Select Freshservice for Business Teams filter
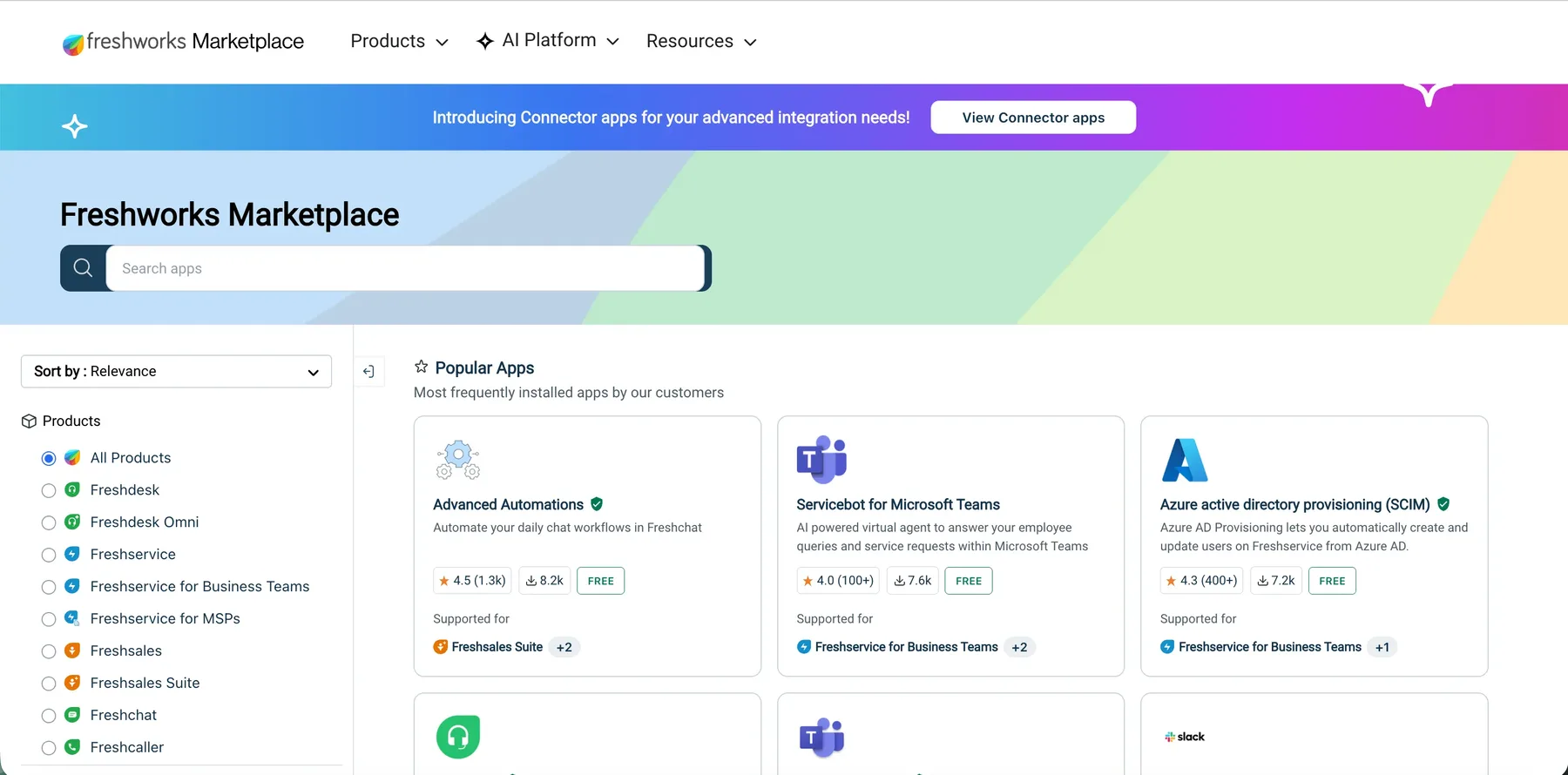Screen dimensions: 1568x775 [49, 587]
